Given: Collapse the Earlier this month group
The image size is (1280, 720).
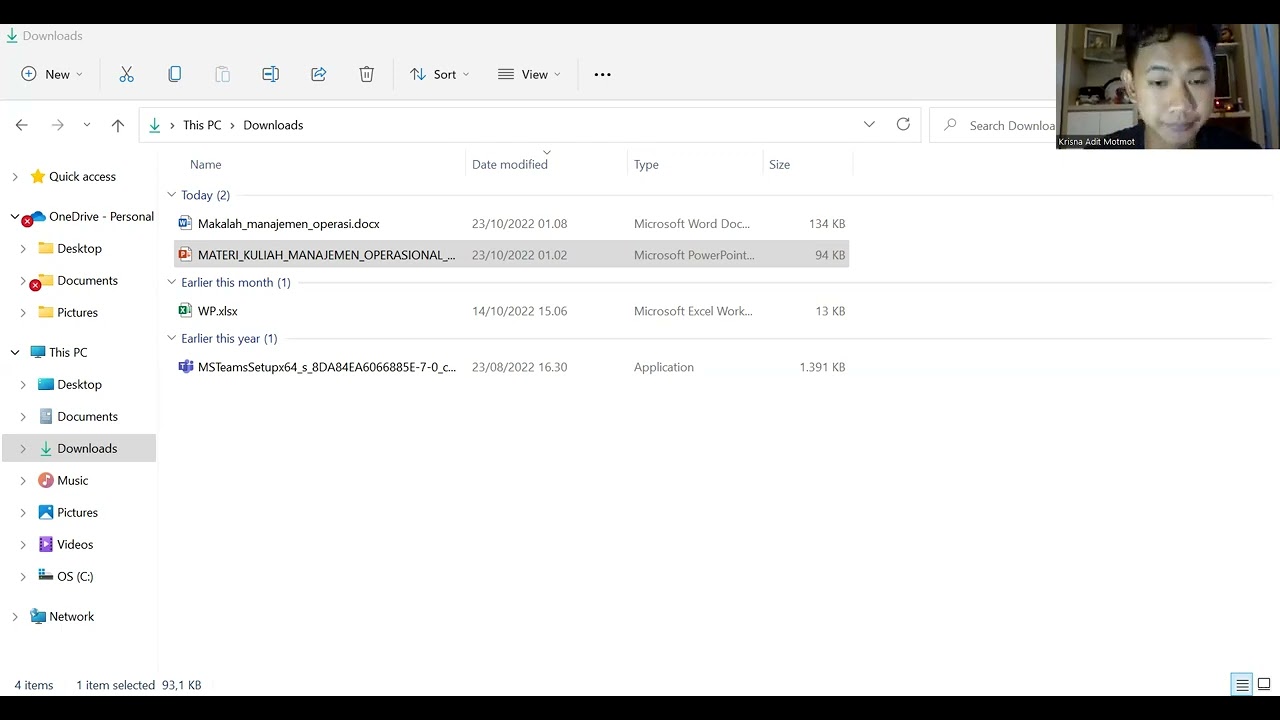Looking at the screenshot, I should click(171, 282).
